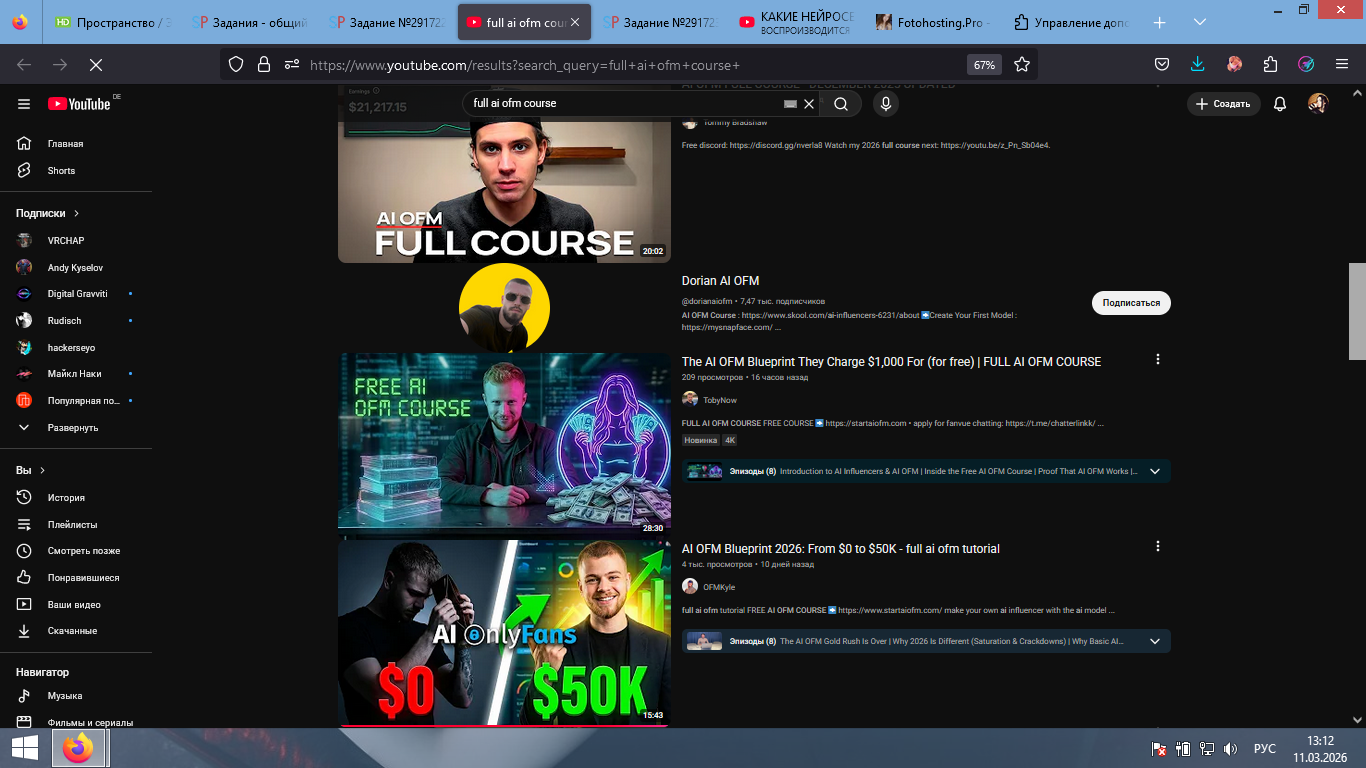This screenshot has height=768, width=1366.
Task: Open the Firefox extensions puzzle menu
Action: 1270,64
